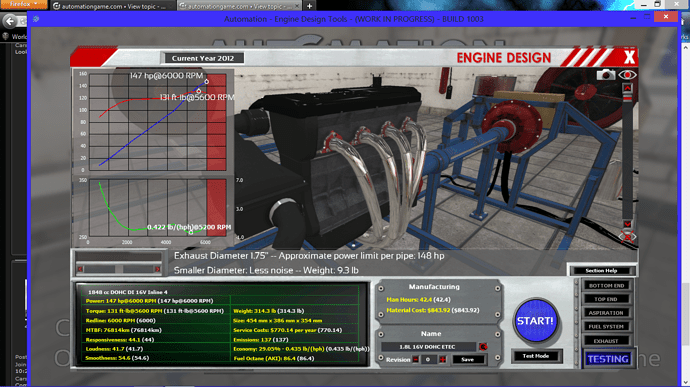
Task: Open the Bottom End section
Action: 606,285
